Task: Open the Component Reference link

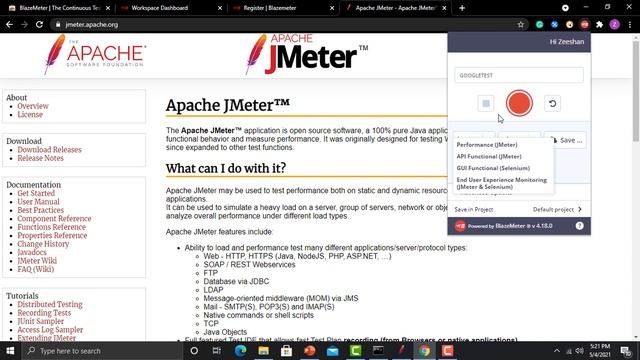Action: click(x=54, y=219)
